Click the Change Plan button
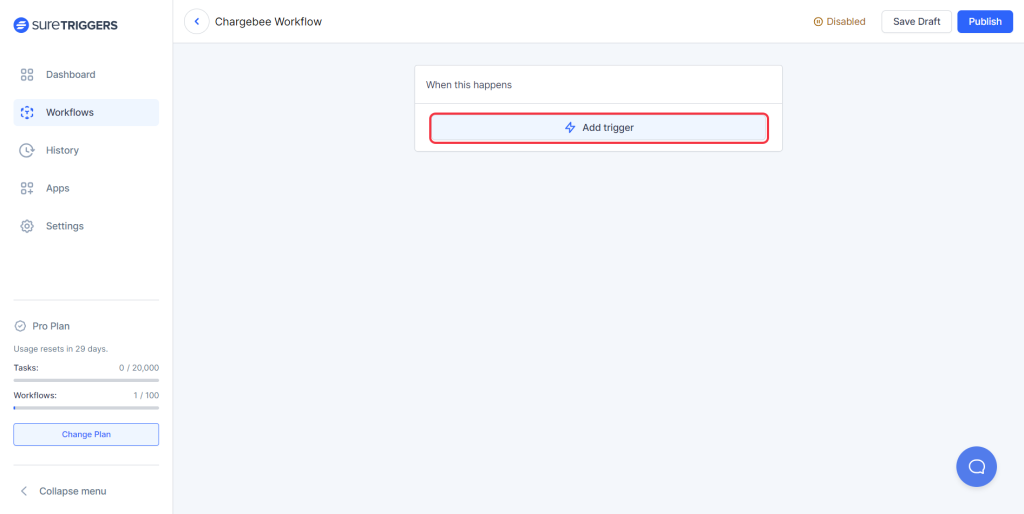The image size is (1024, 514). 86,434
